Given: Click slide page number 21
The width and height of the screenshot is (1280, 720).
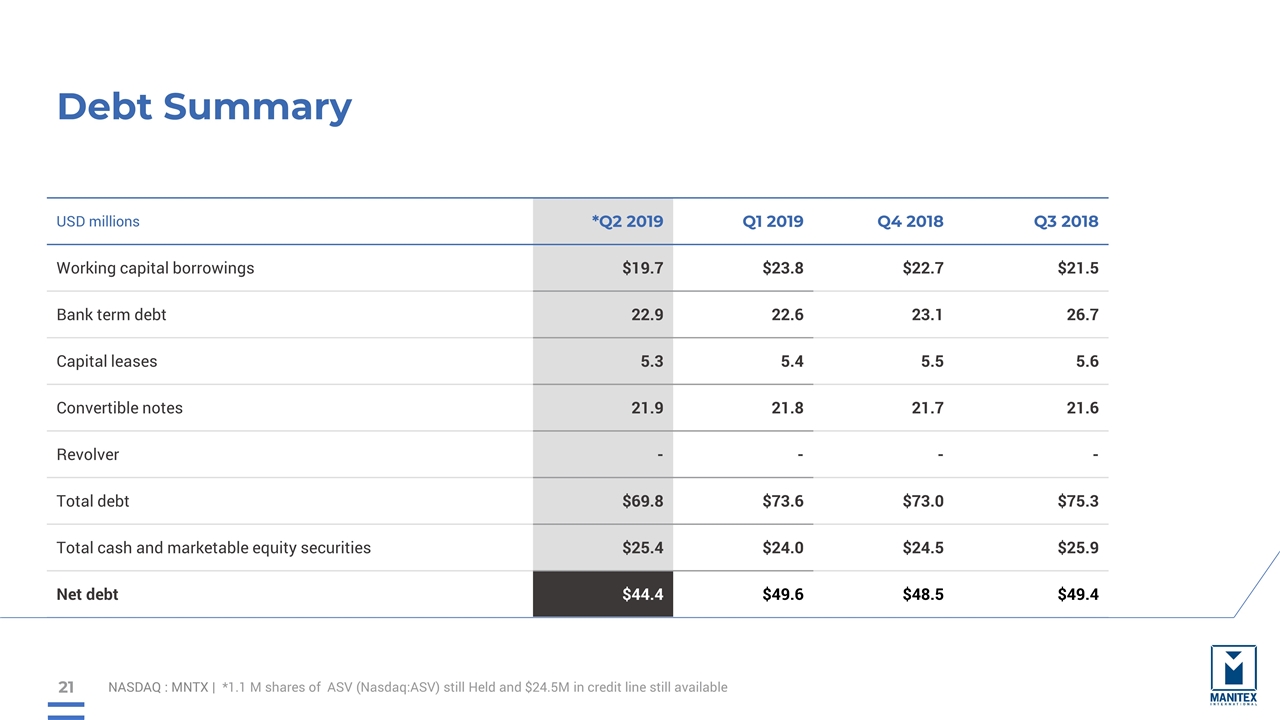Looking at the screenshot, I should tap(66, 687).
